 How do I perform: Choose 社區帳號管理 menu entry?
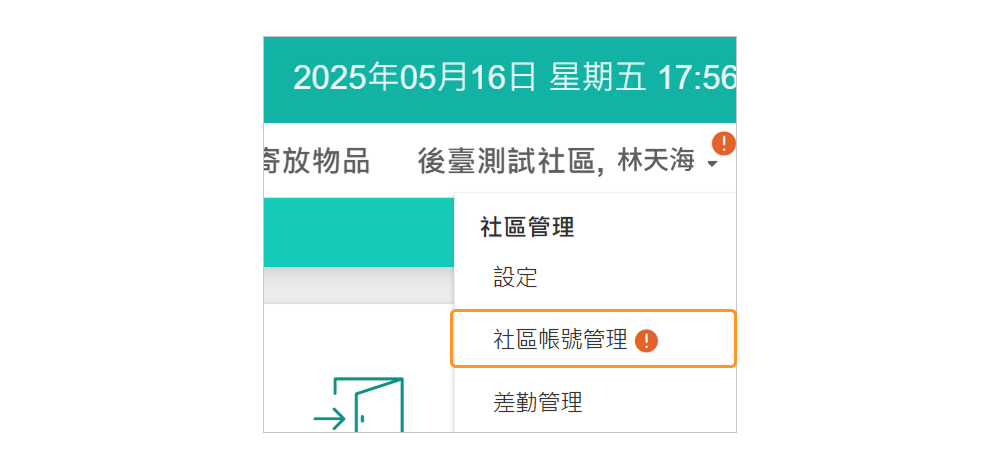coord(593,339)
